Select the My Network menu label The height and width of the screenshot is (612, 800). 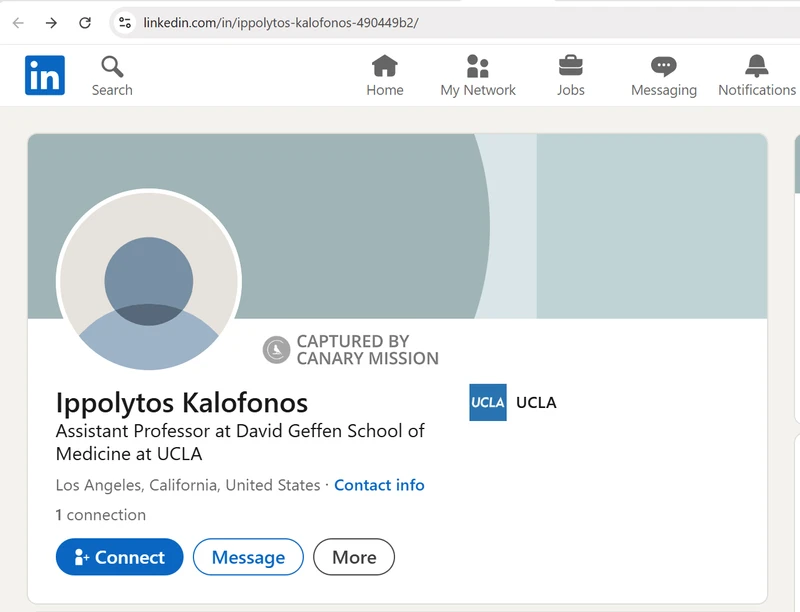(478, 90)
